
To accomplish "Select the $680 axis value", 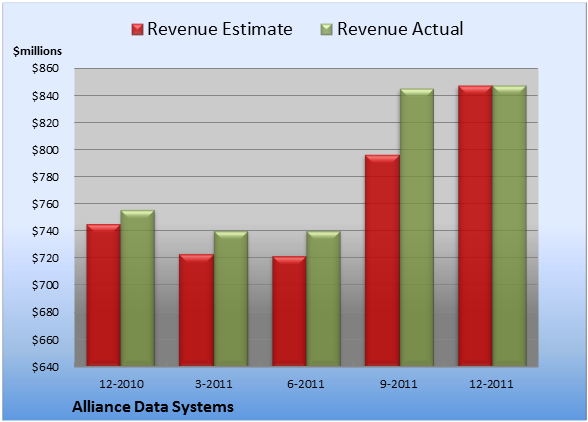I will 45,312.
